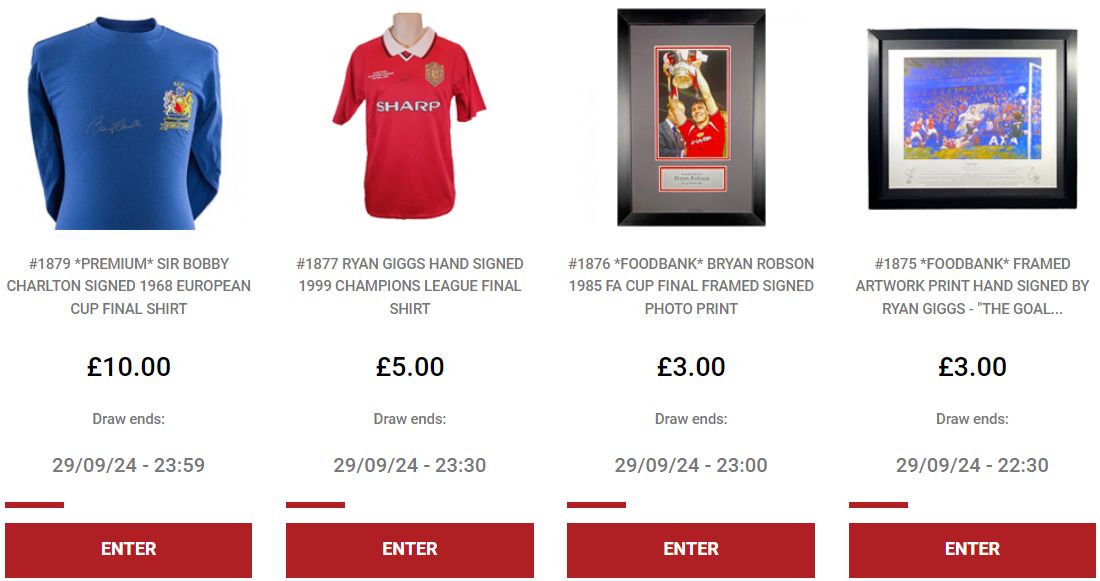Click the £3.00 price on artwork print listing
The width and height of the screenshot is (1100, 581).
(972, 366)
